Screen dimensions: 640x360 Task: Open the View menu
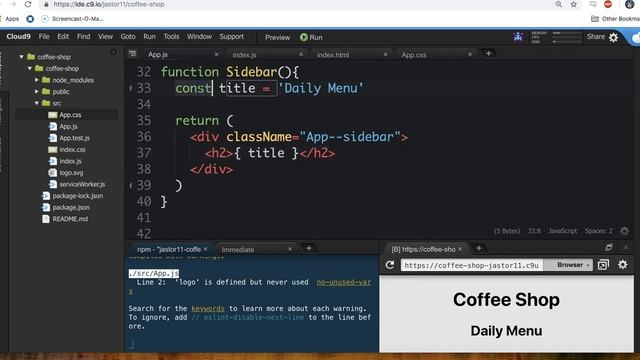tap(105, 37)
